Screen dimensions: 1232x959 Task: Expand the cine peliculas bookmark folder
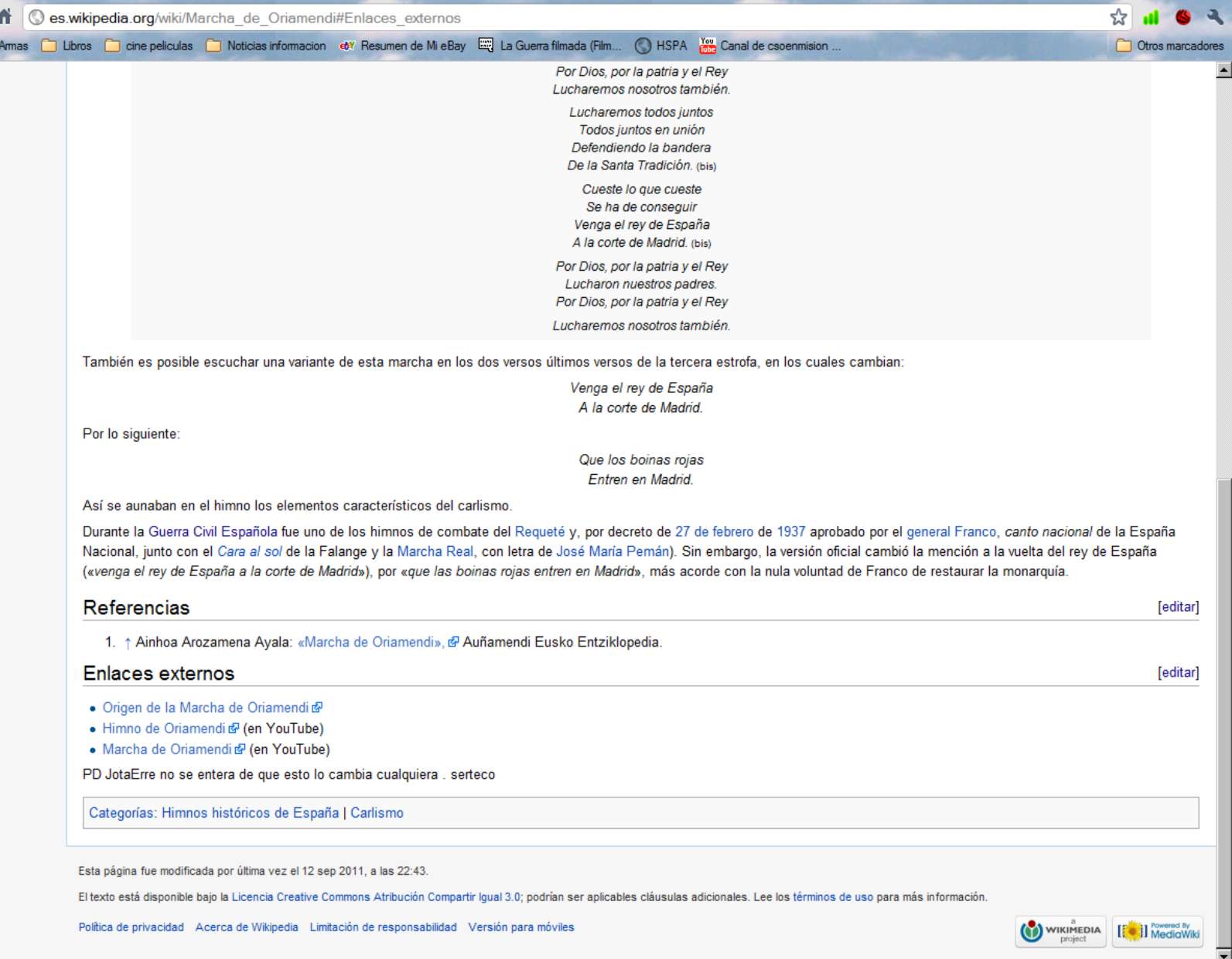(x=149, y=46)
